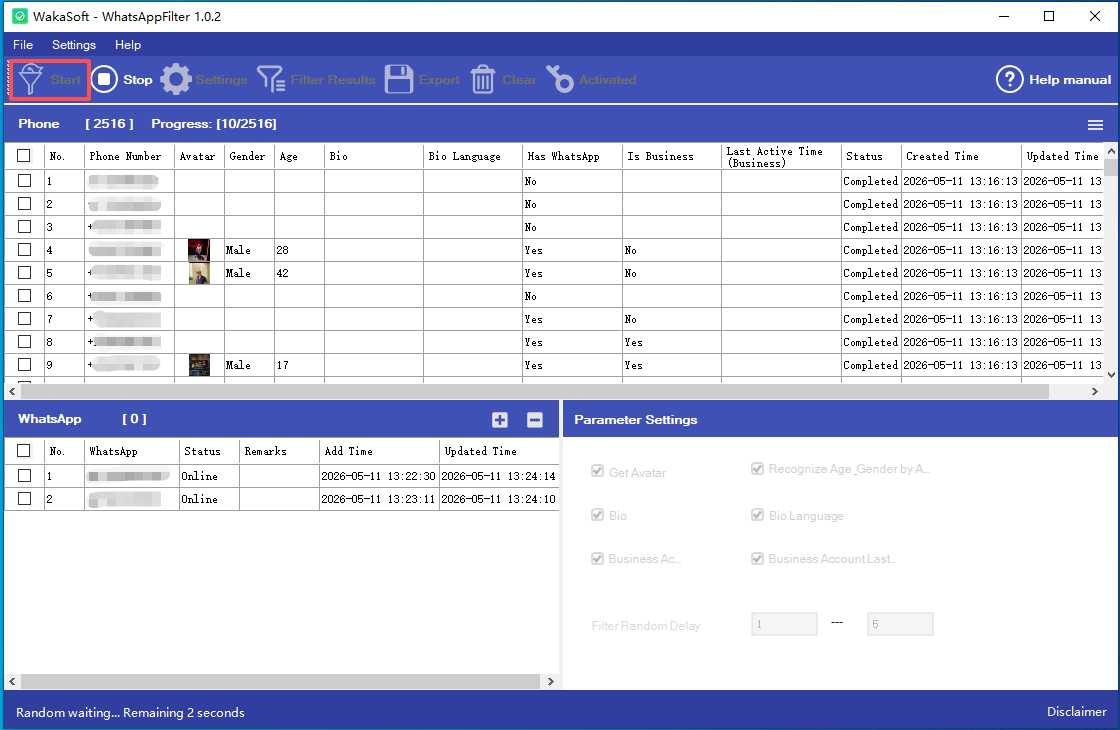This screenshot has width=1120, height=730.
Task: Click WhatsApp panel scroll right arrow
Action: pos(551,681)
